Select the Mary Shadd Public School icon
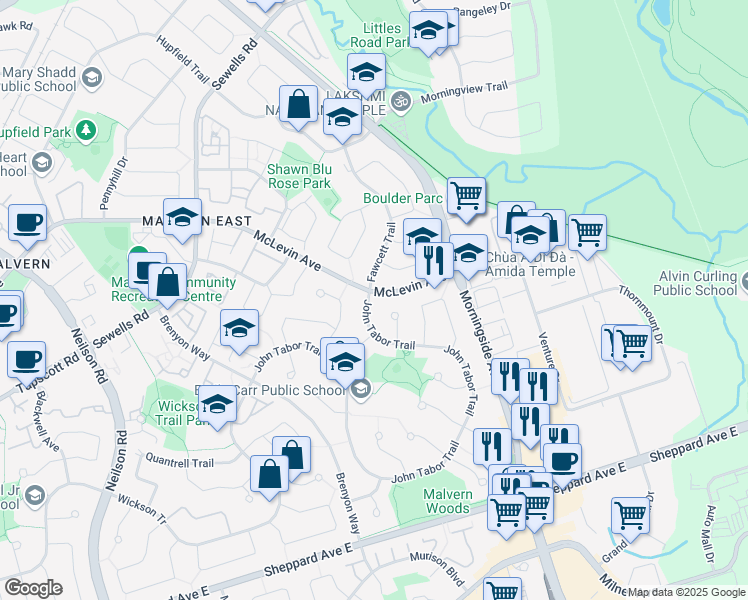 click(92, 78)
